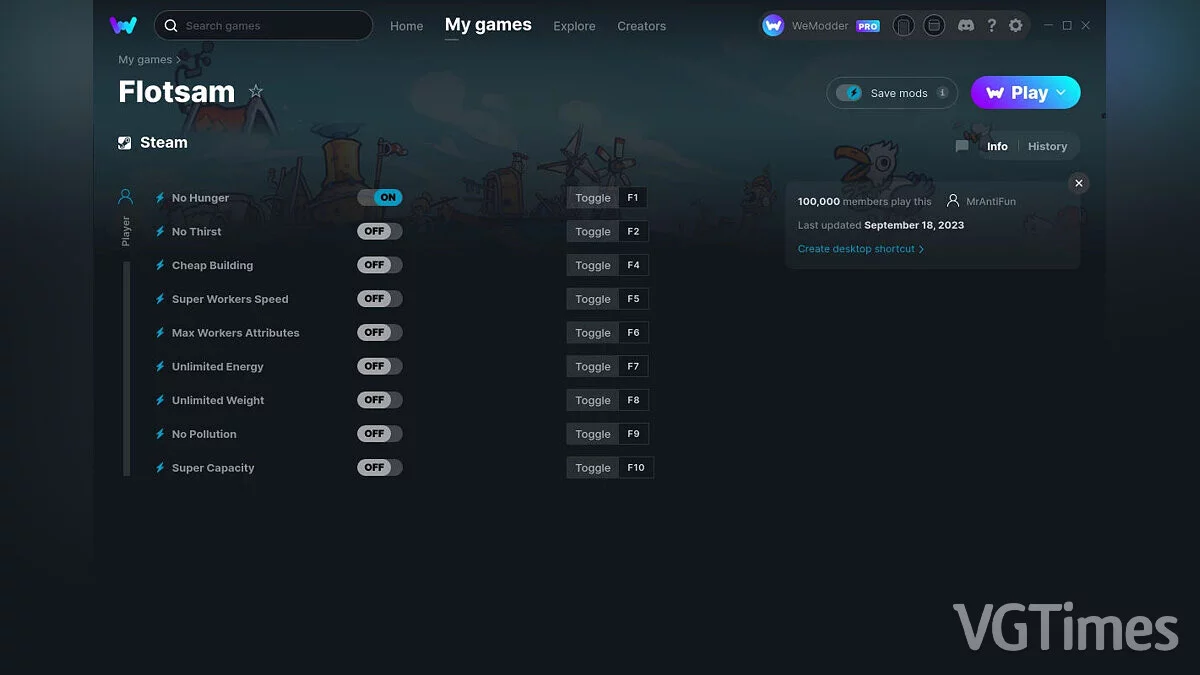Viewport: 1200px width, 675px height.
Task: Open the comments chat bubble icon
Action: coord(962,146)
